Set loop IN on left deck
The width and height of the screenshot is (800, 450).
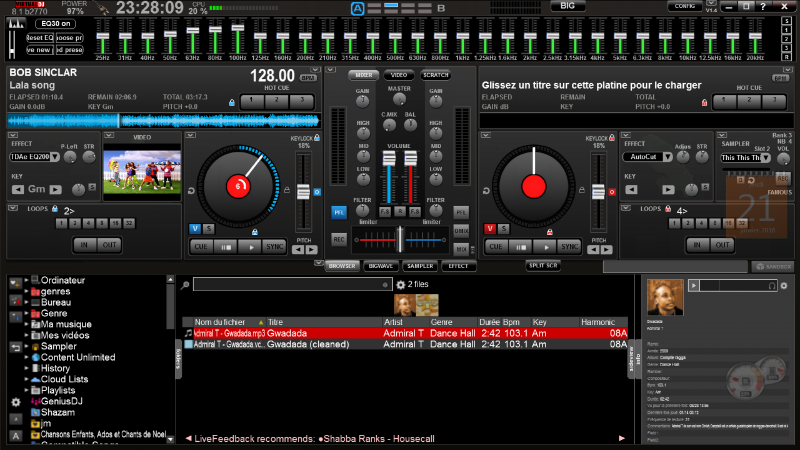point(84,245)
